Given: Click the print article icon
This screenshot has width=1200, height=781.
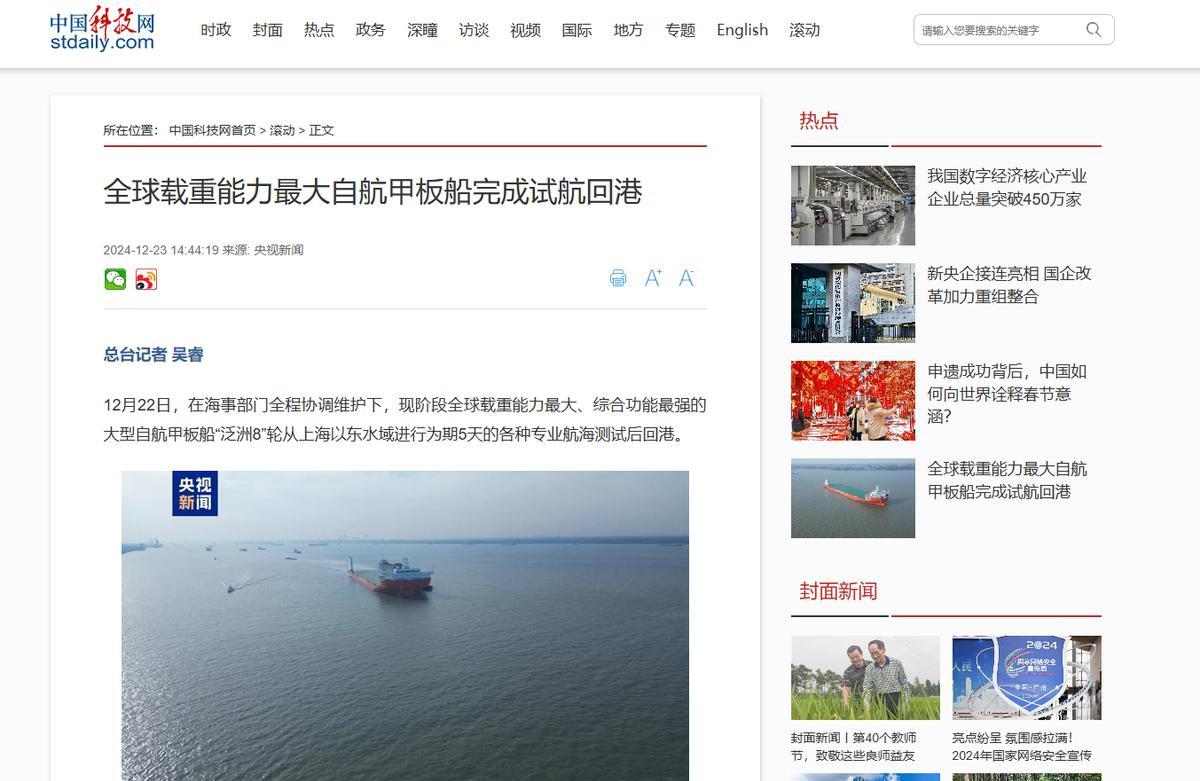Looking at the screenshot, I should (x=618, y=278).
